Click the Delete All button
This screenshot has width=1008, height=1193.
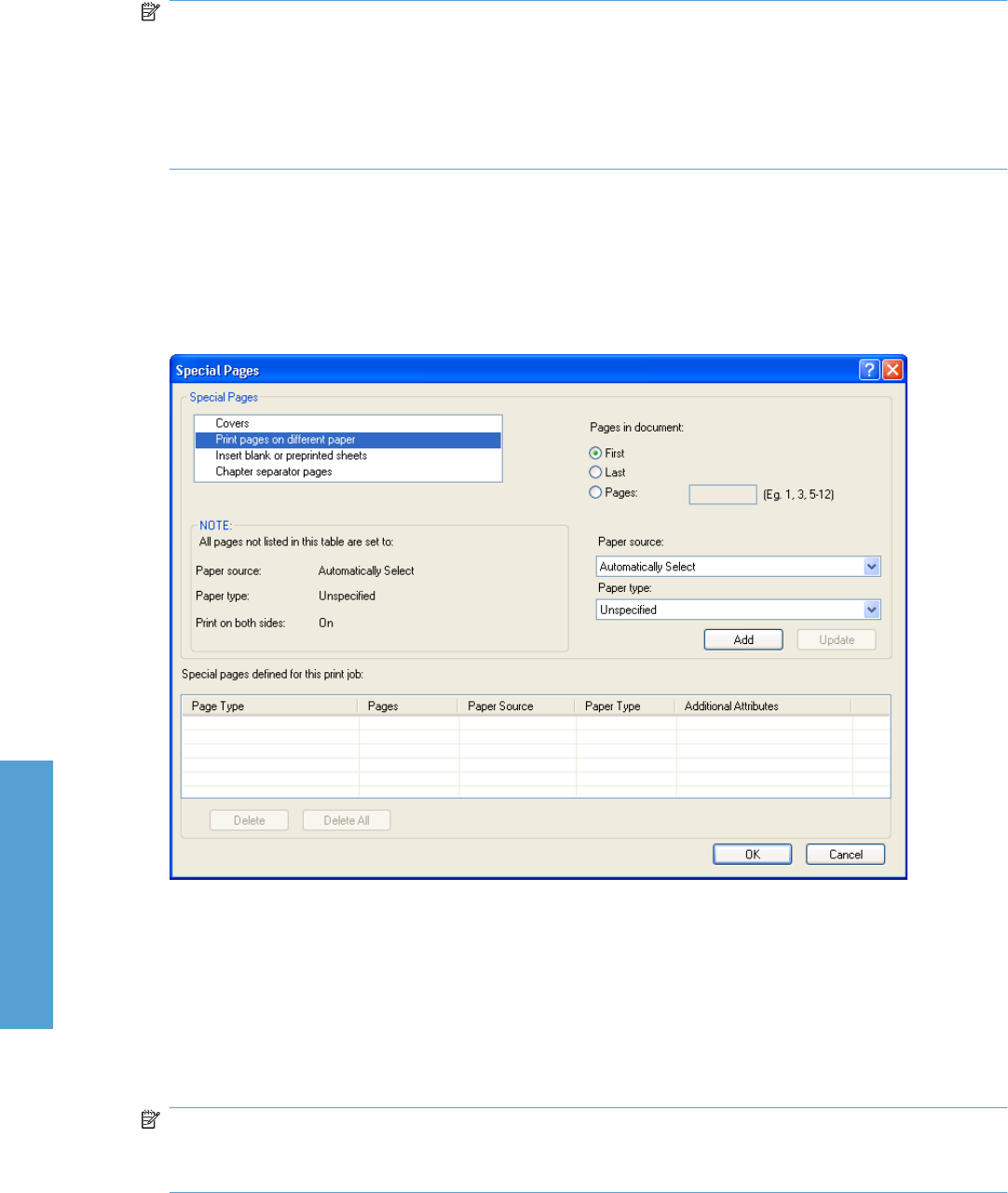(x=347, y=820)
